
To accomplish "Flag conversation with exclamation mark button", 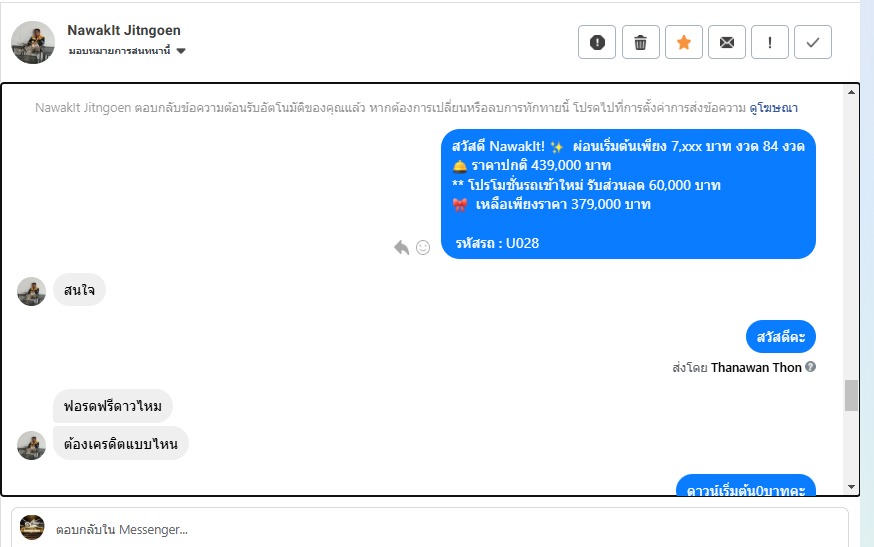I will (x=770, y=42).
